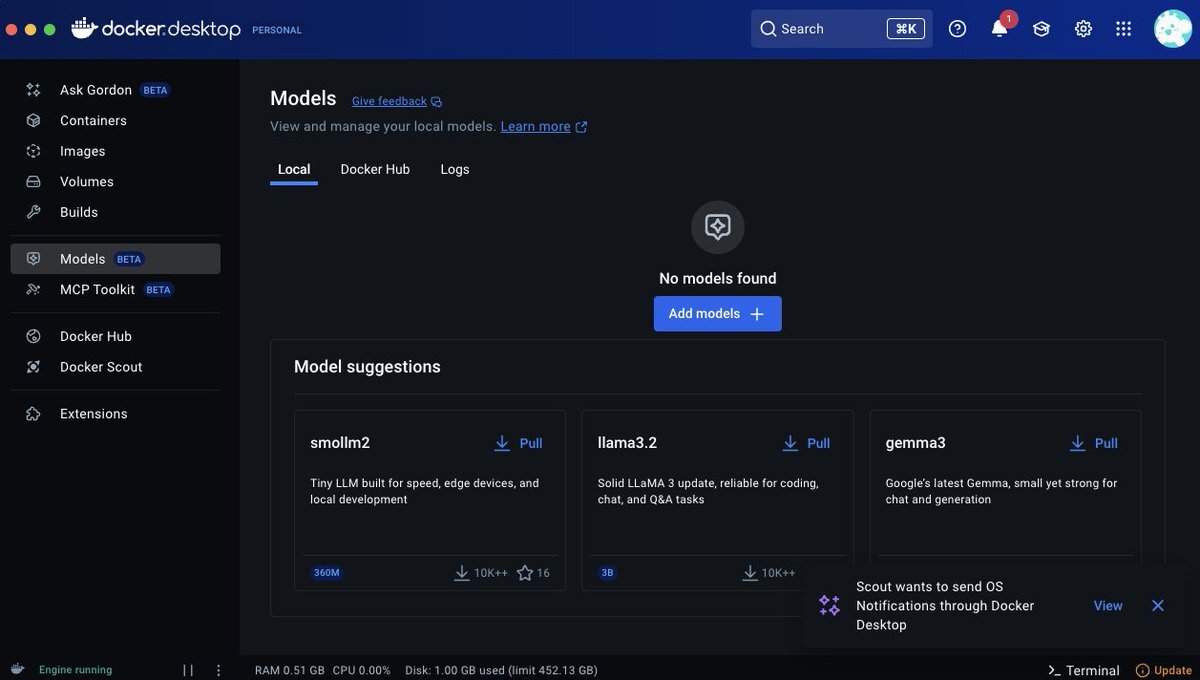Viewport: 1200px width, 680px height.
Task: Click the Models icon in sidebar
Action: 33,259
